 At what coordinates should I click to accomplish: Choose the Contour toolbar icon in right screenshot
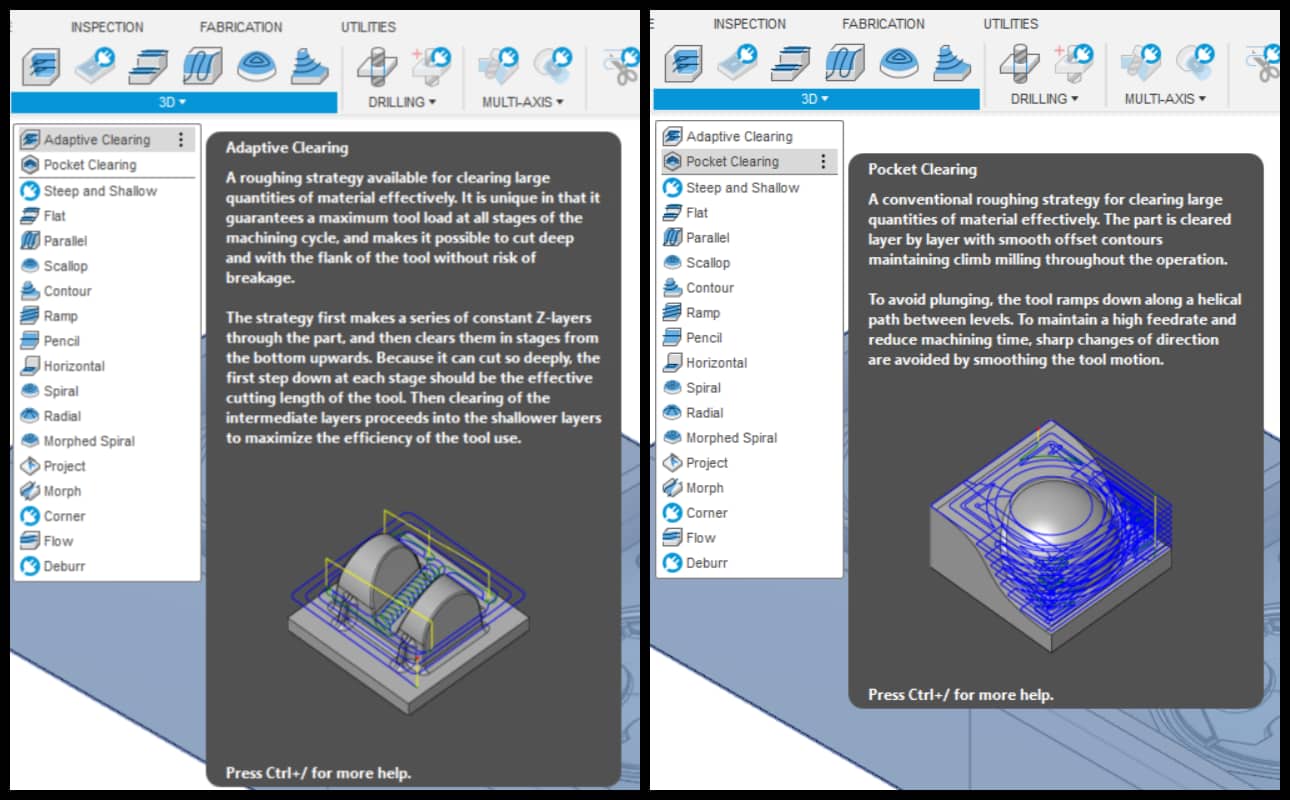[953, 63]
